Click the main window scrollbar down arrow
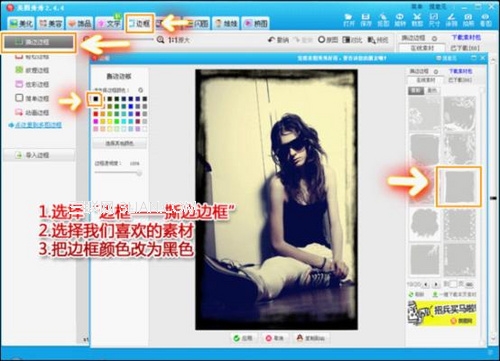The width and height of the screenshot is (500, 361). point(493,339)
